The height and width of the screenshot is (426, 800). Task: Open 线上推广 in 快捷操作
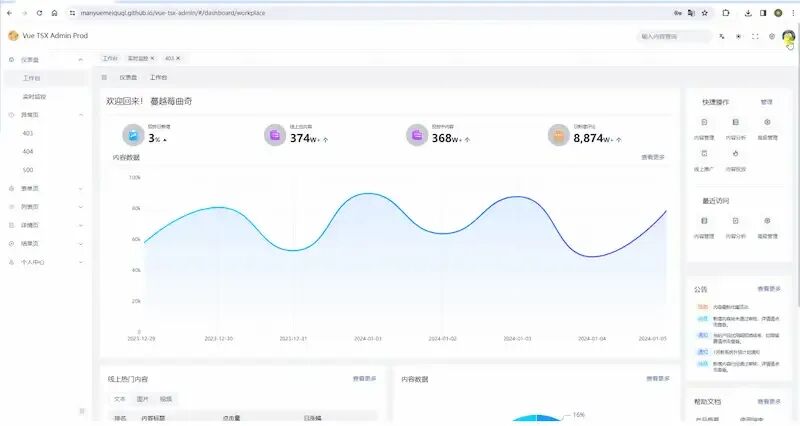[704, 160]
